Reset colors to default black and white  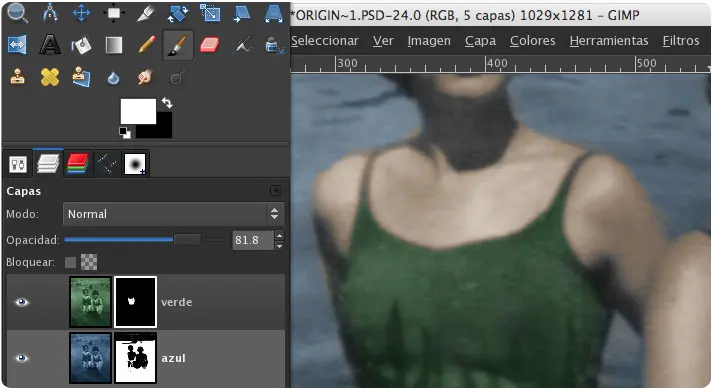tap(125, 133)
